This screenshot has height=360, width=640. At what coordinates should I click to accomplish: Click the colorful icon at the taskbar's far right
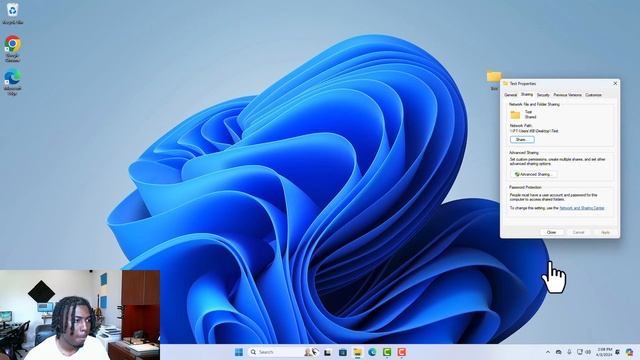pos(630,352)
